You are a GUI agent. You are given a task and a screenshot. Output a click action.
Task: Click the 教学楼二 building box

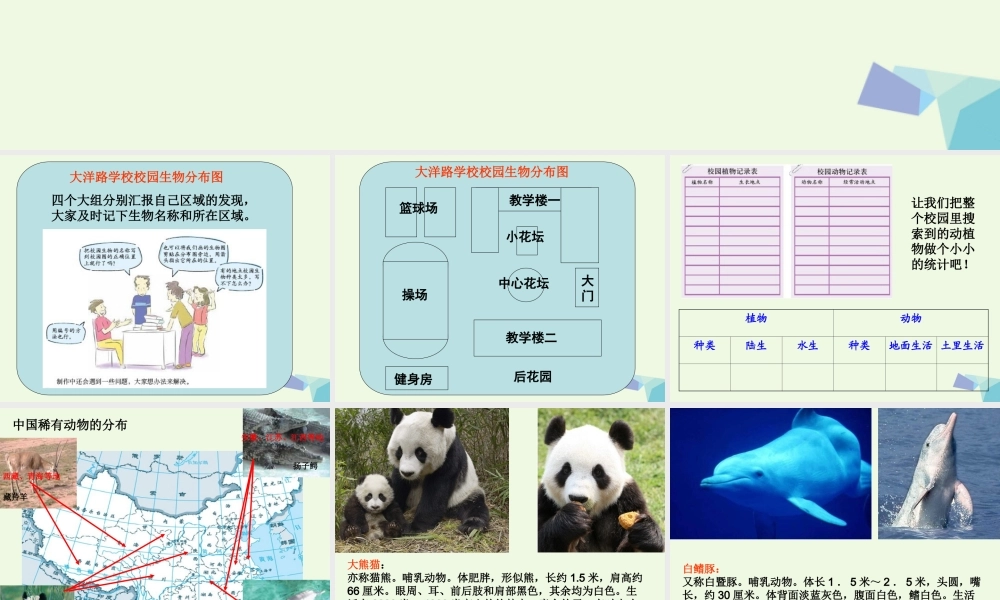click(537, 338)
